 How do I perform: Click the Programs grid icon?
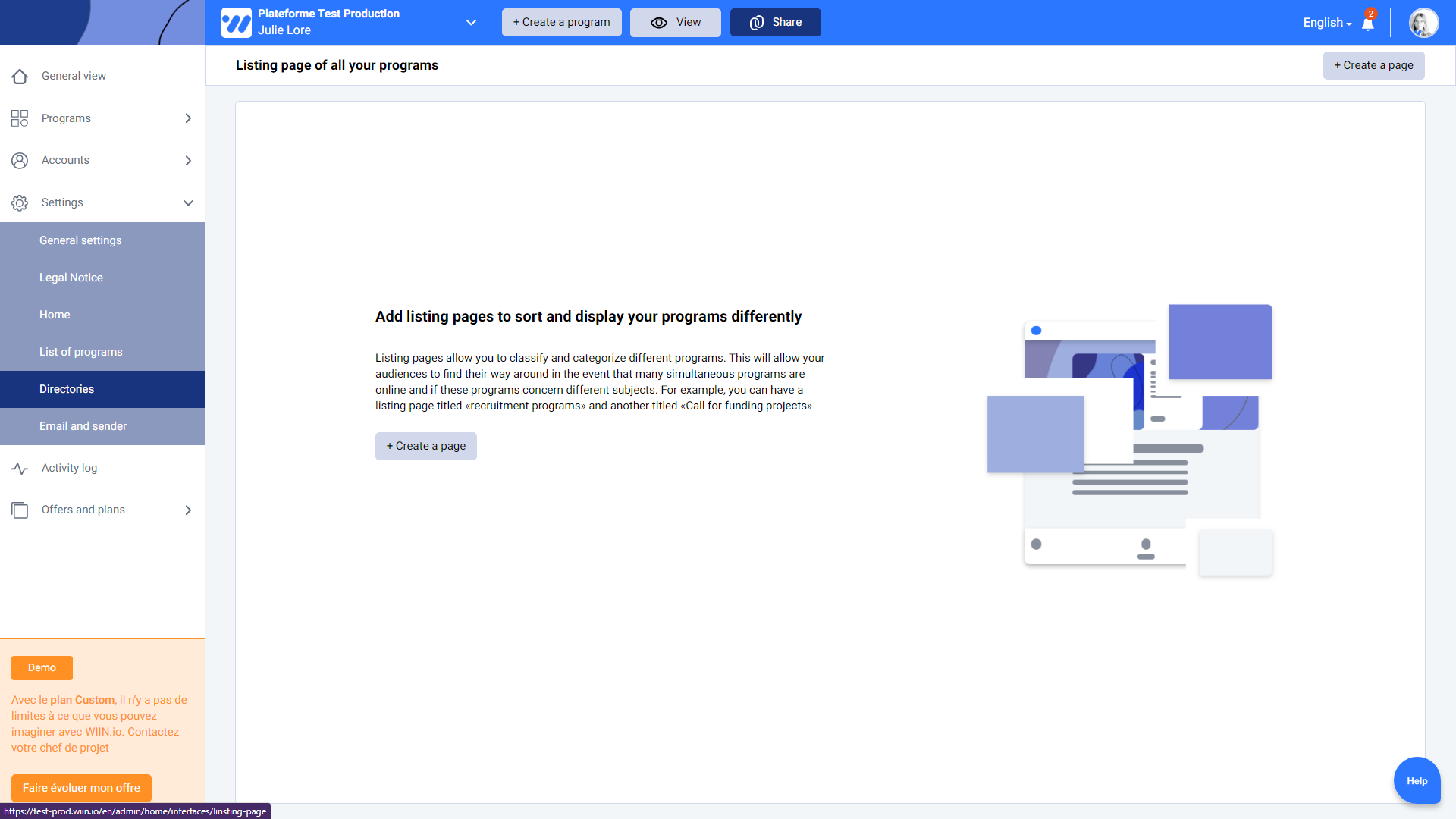(20, 118)
